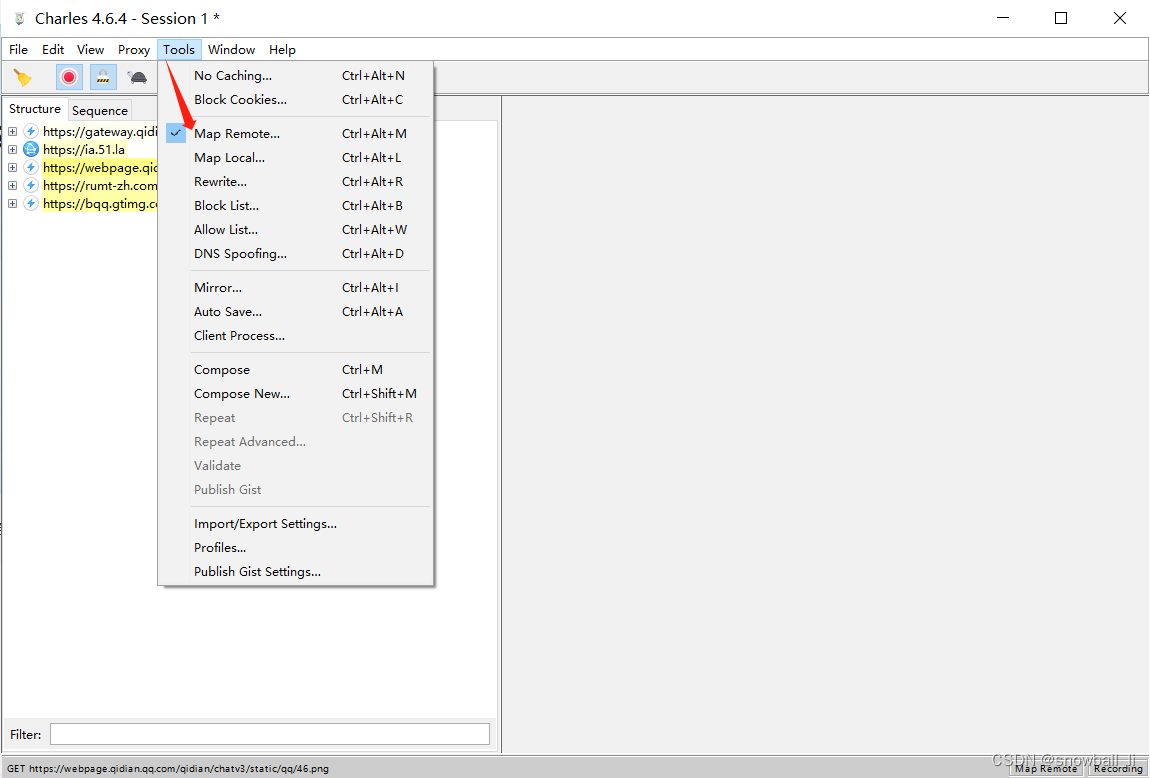Screen dimensions: 1150x778
Task: Click the Charles app icon in the title bar
Action: [20, 18]
